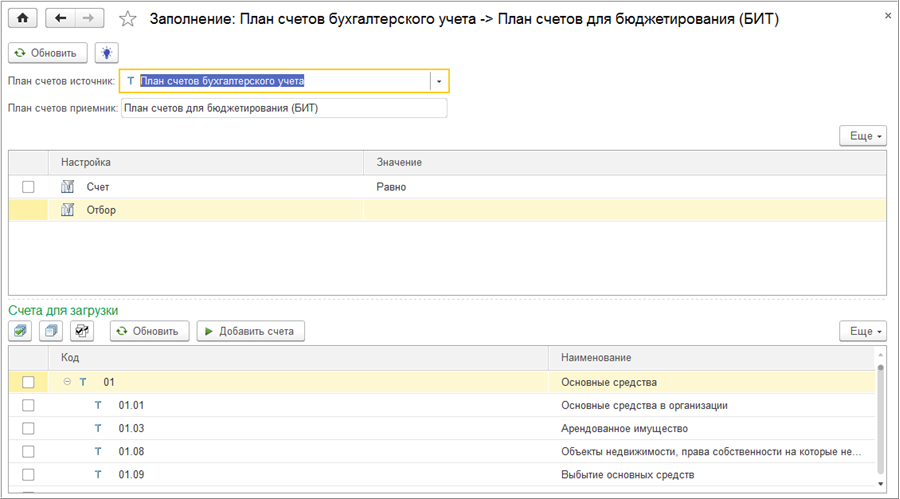The height and width of the screenshot is (499, 900).
Task: Click the first stacked-sheets icon above accounts table
Action: coord(22,331)
